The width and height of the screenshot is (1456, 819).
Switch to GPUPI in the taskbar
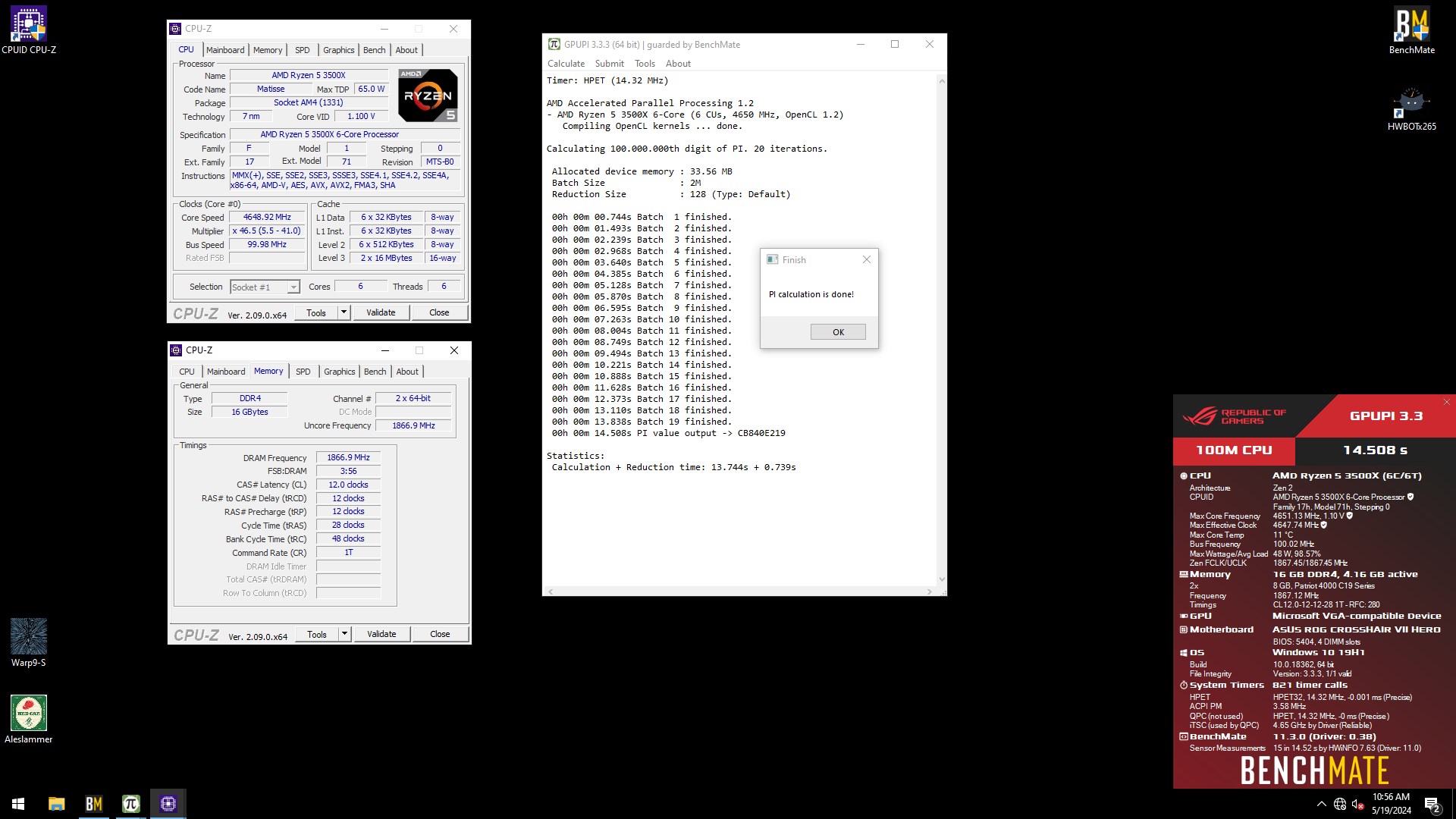tap(130, 803)
